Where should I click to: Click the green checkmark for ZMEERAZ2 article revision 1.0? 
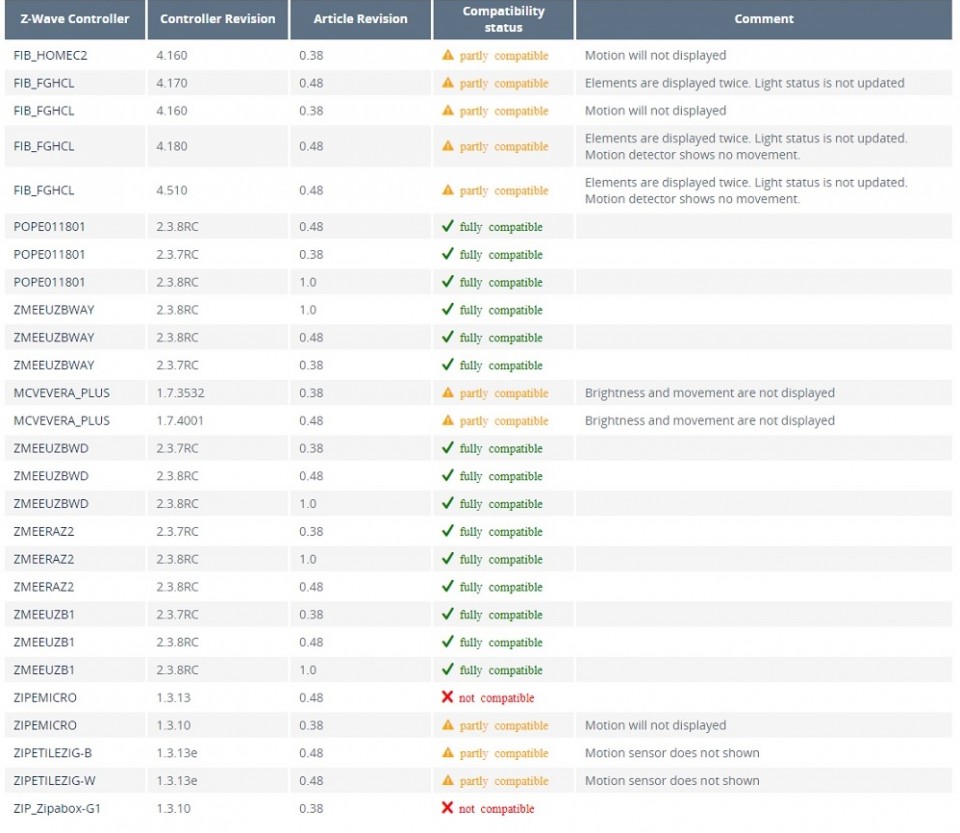pyautogui.click(x=448, y=558)
